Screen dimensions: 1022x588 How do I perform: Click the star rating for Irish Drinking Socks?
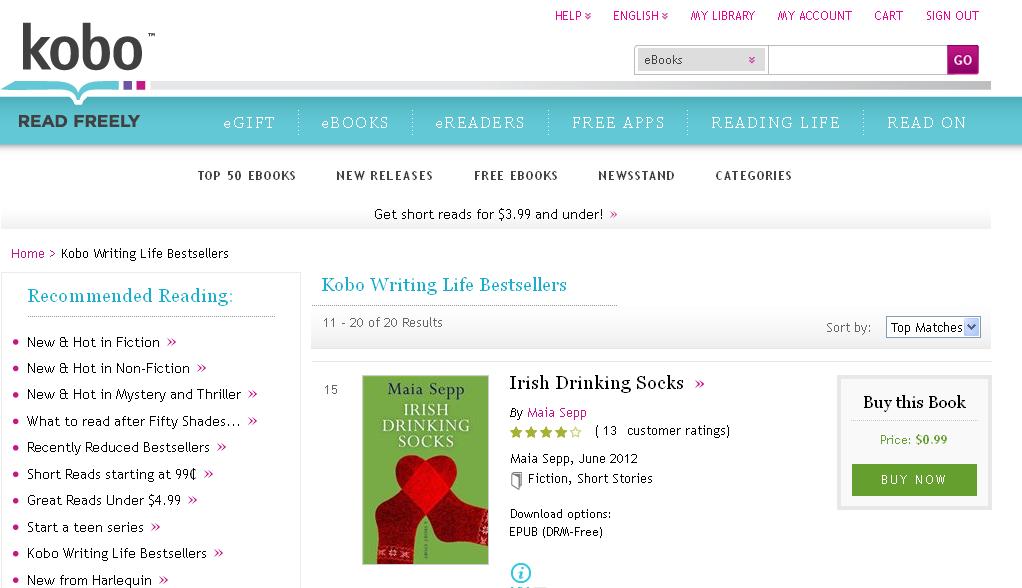point(545,432)
